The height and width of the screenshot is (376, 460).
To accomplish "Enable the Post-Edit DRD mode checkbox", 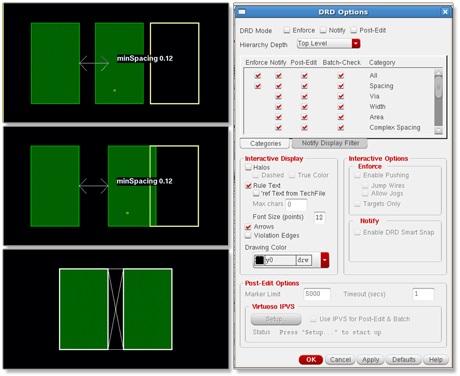I will tap(354, 30).
